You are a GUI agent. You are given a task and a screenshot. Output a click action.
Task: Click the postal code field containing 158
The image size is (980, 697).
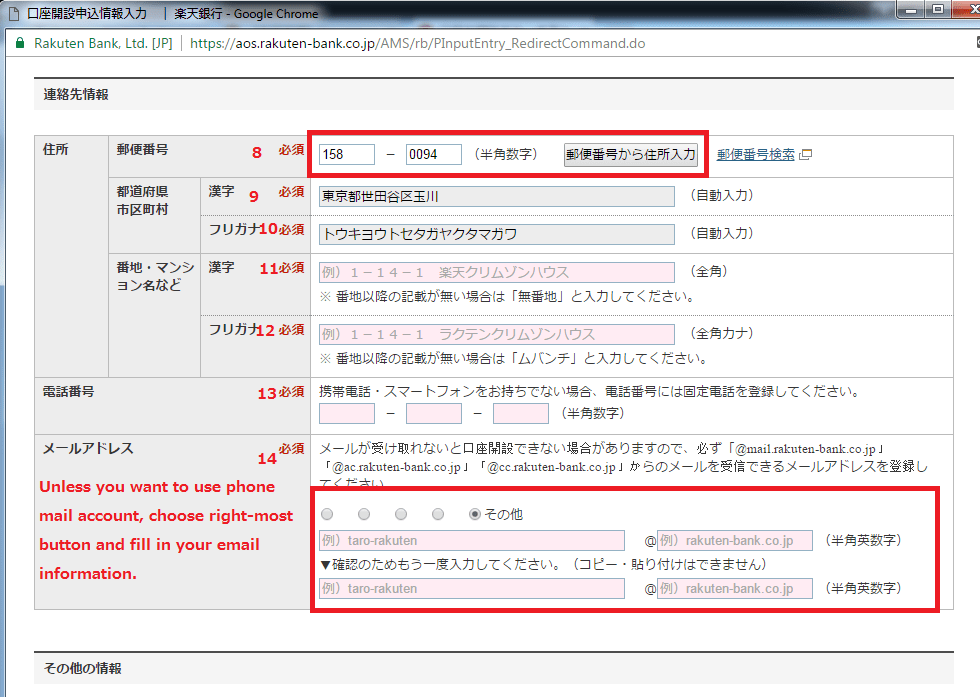(x=346, y=155)
